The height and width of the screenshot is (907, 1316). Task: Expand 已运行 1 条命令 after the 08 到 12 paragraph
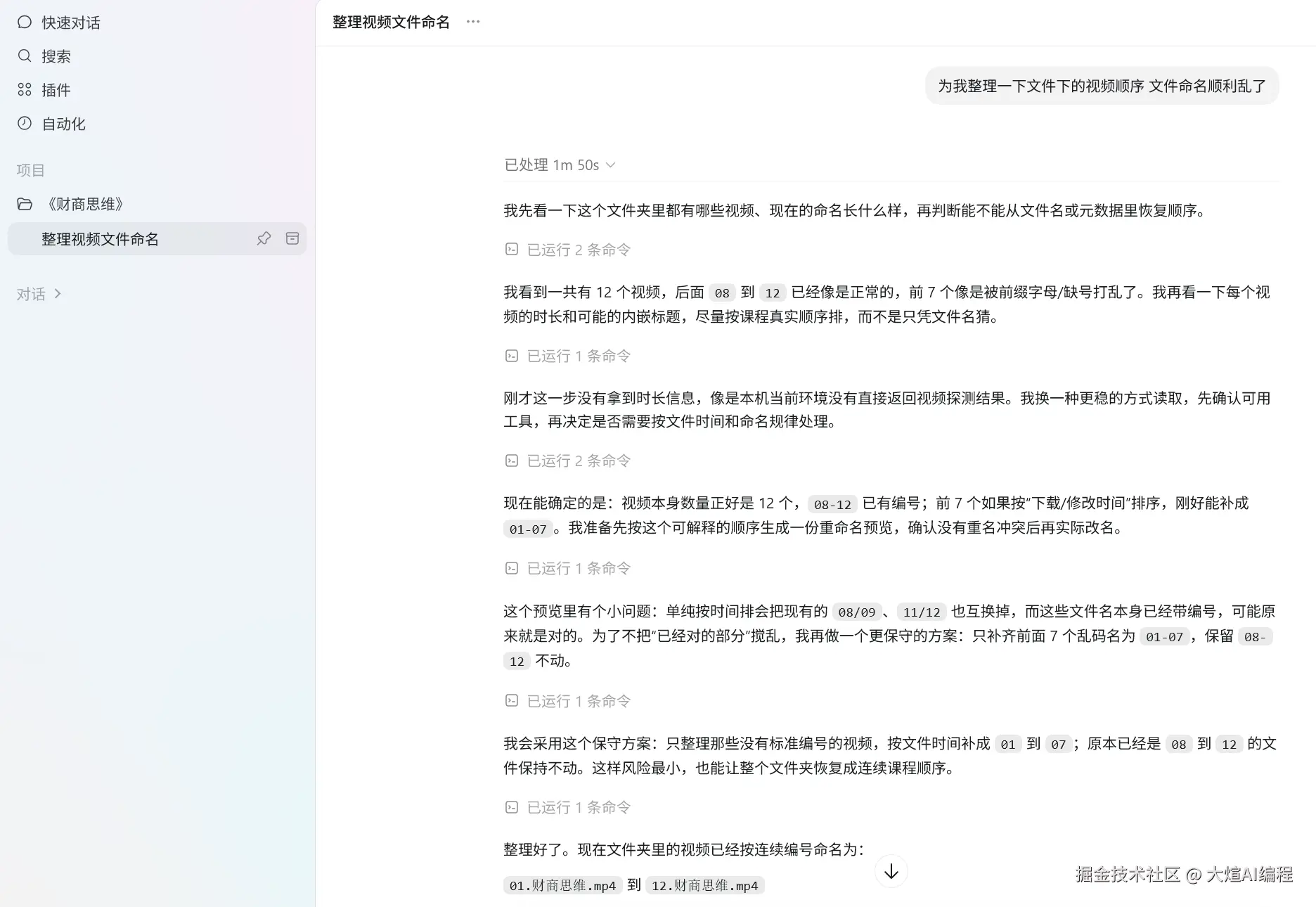click(568, 356)
